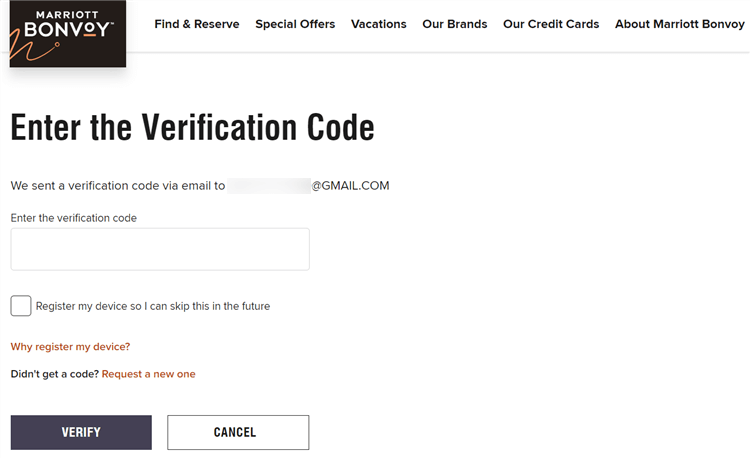Open the Special Offers menu
The height and width of the screenshot is (458, 750).
(x=295, y=24)
